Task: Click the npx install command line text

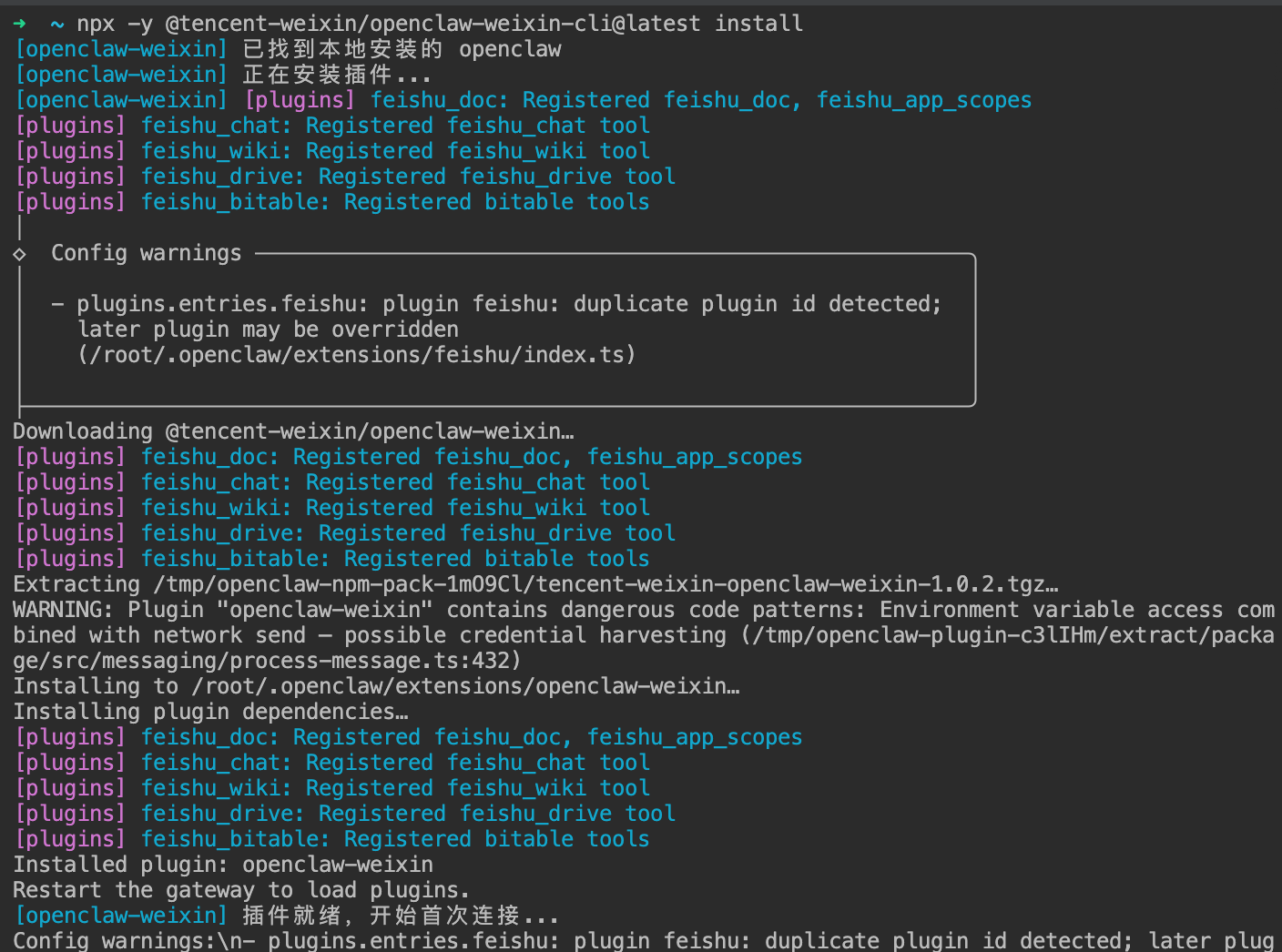Action: (440, 24)
